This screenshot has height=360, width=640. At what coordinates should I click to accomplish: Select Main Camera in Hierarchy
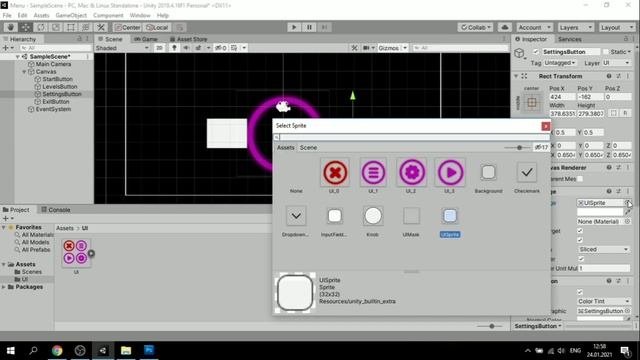point(53,64)
